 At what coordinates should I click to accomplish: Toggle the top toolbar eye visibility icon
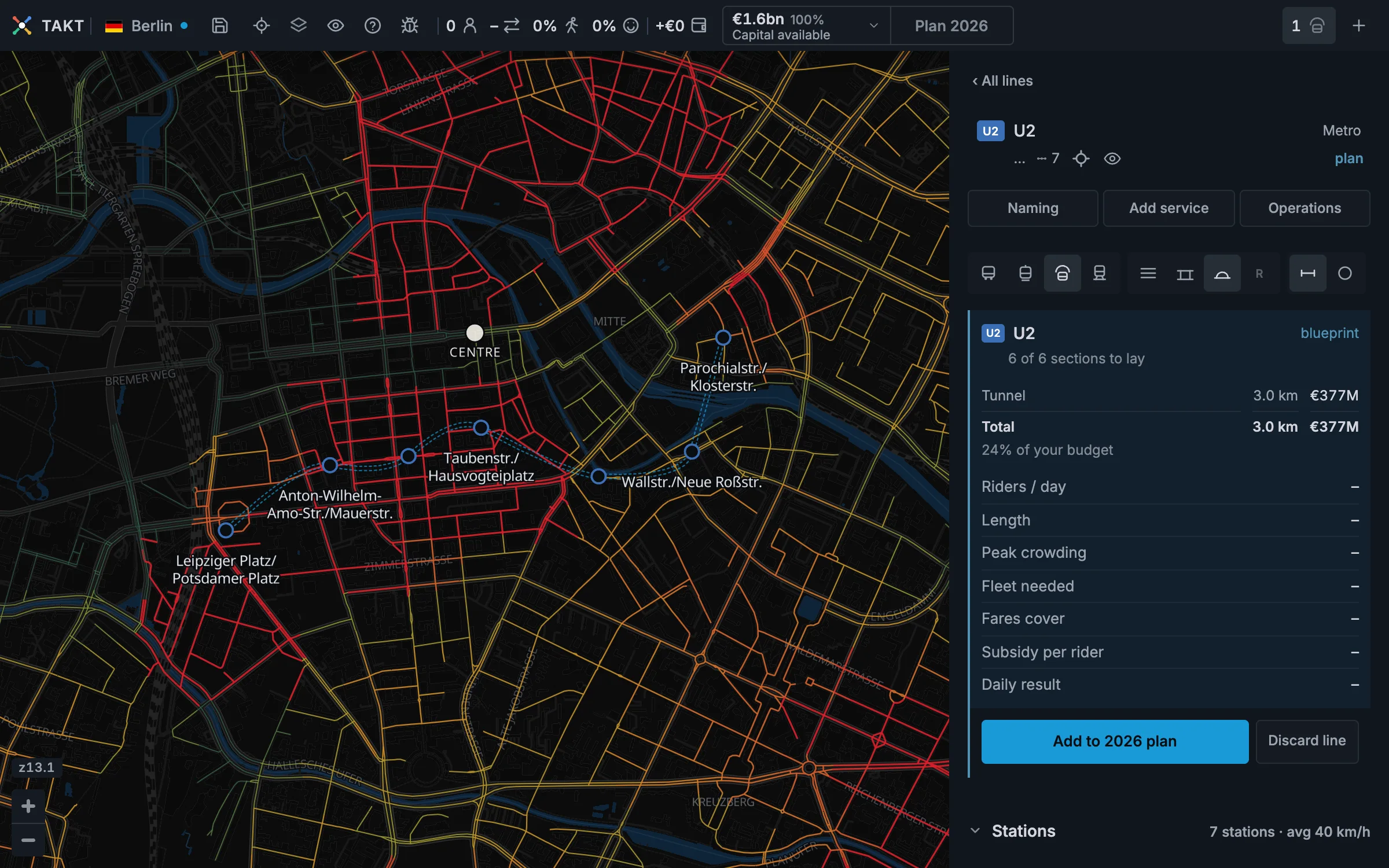click(x=336, y=25)
